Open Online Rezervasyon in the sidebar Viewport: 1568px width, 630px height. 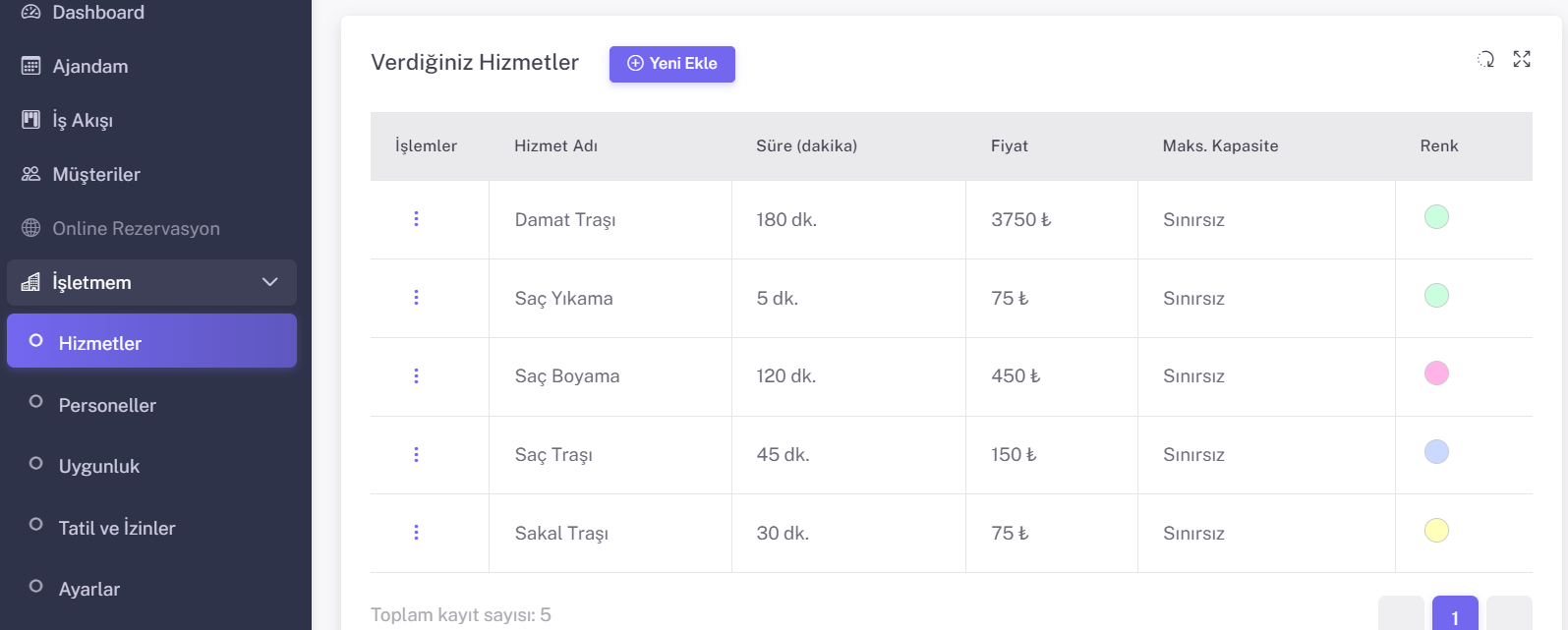point(136,228)
